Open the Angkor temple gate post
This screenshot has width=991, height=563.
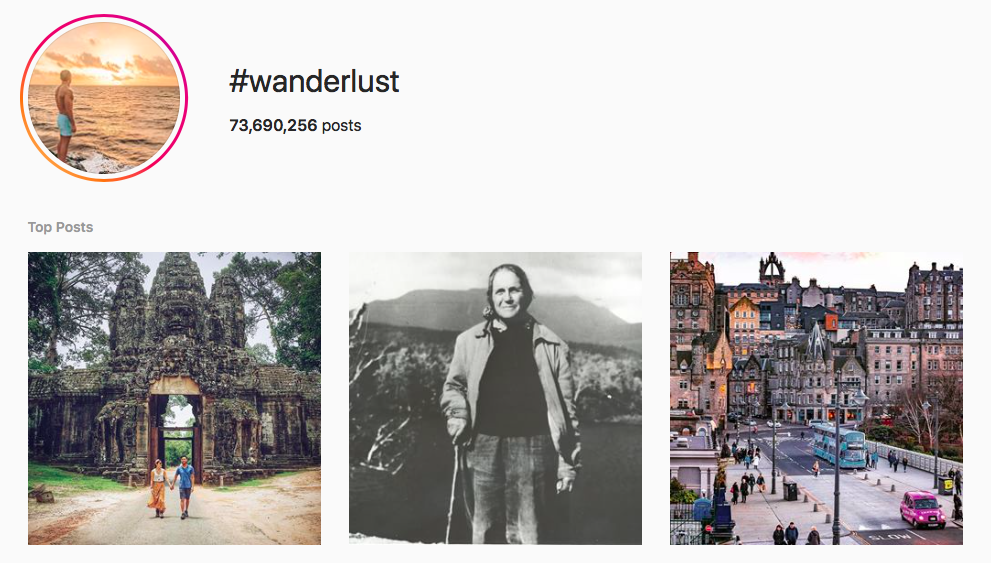[x=174, y=398]
